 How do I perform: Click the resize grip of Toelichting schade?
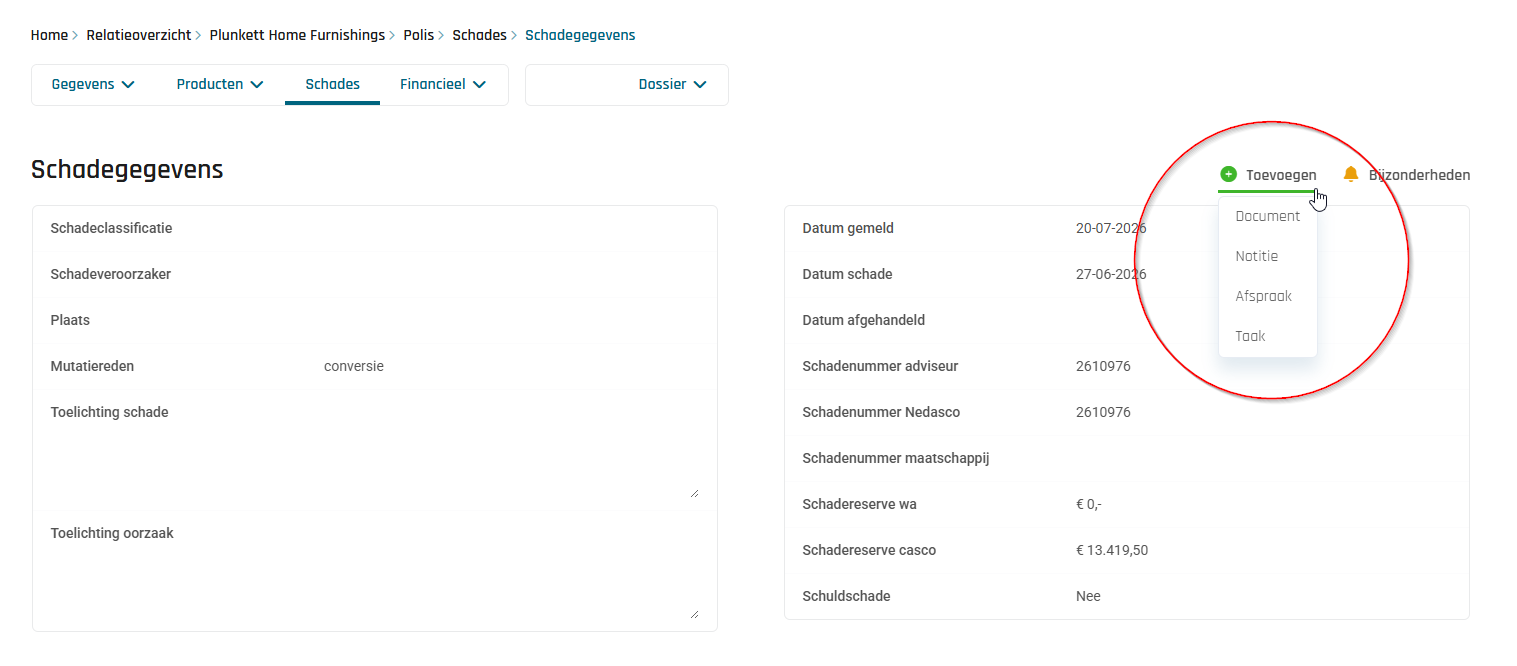[694, 493]
